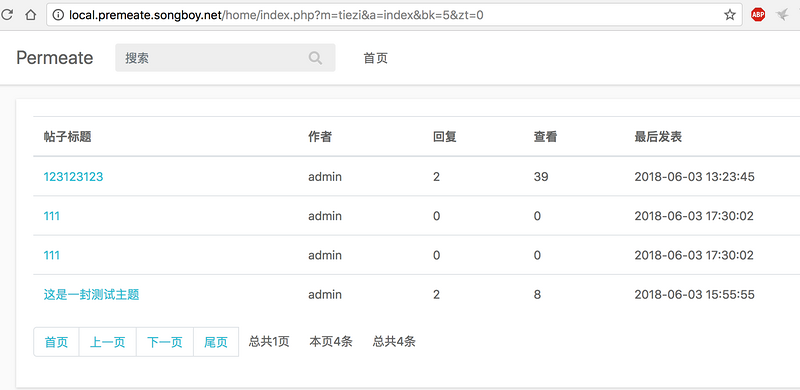Select the view count 39
The image size is (800, 390).
[x=541, y=177]
